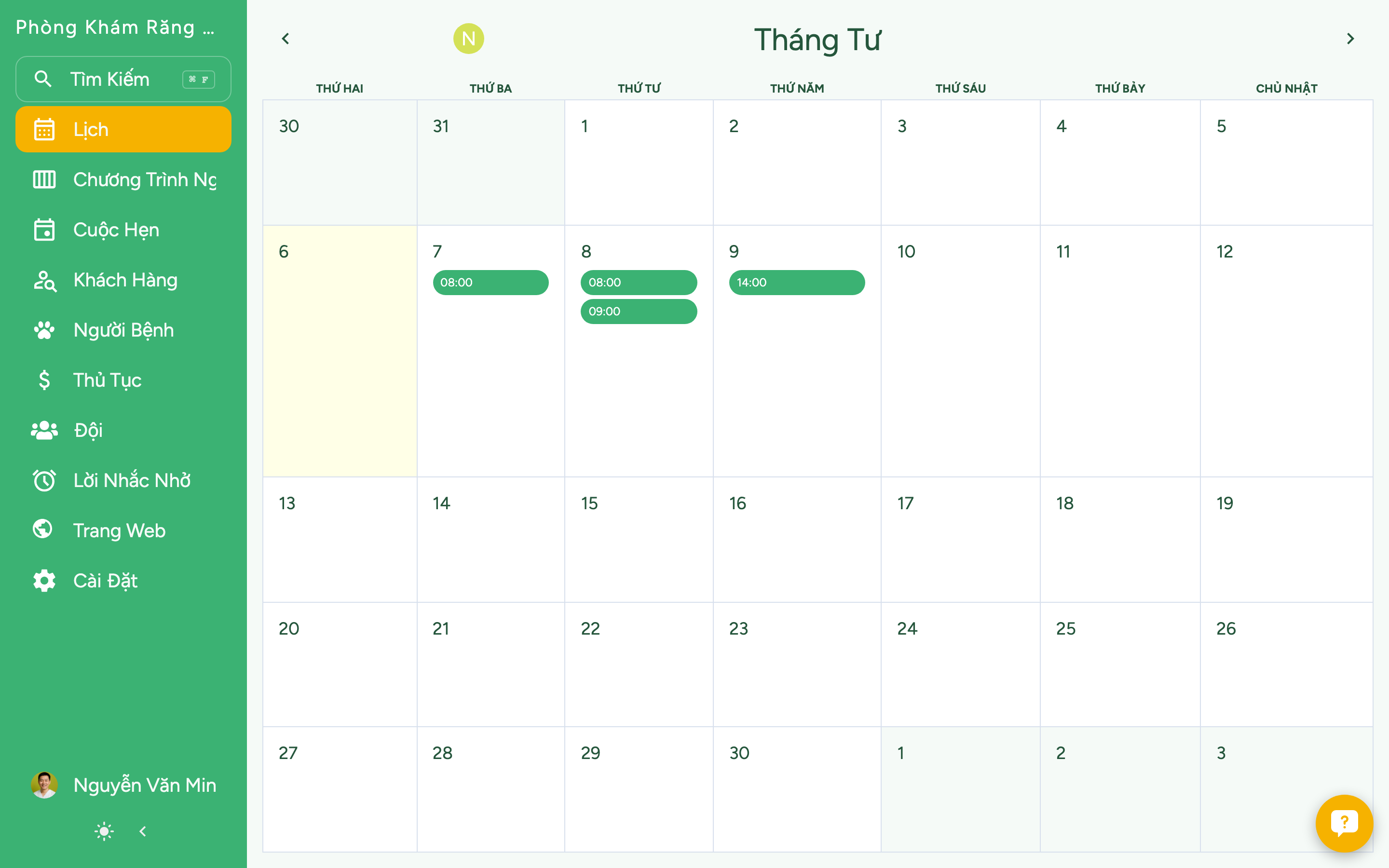Go to previous month arrow
Image resolution: width=1389 pixels, height=868 pixels.
pos(285,39)
